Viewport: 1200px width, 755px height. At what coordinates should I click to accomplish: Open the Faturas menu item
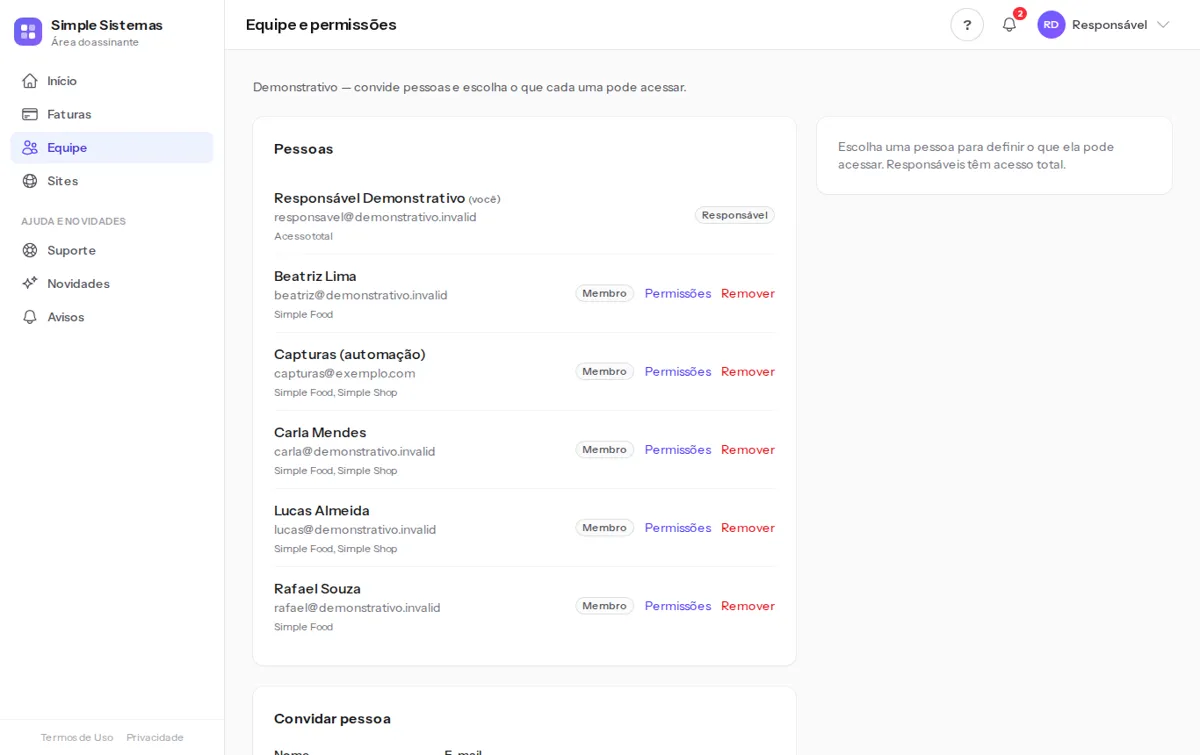point(112,114)
